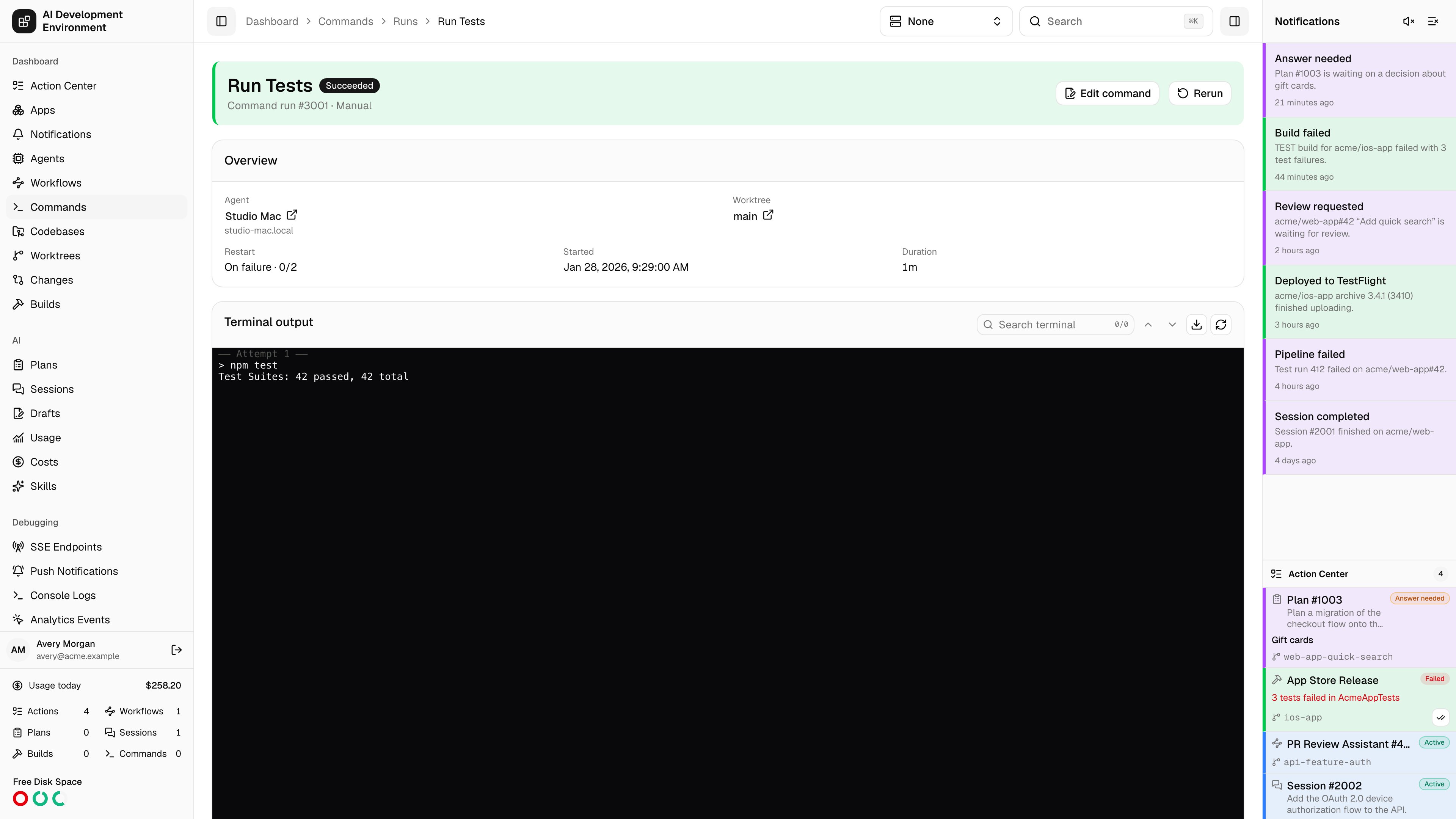Click the red disk space ring
Screen dimensions: 1456x819
[x=20, y=799]
